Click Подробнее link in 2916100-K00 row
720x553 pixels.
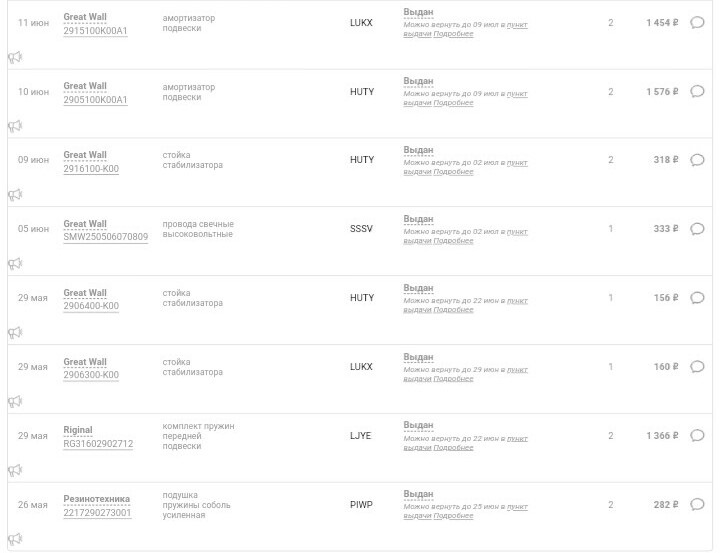[453, 172]
